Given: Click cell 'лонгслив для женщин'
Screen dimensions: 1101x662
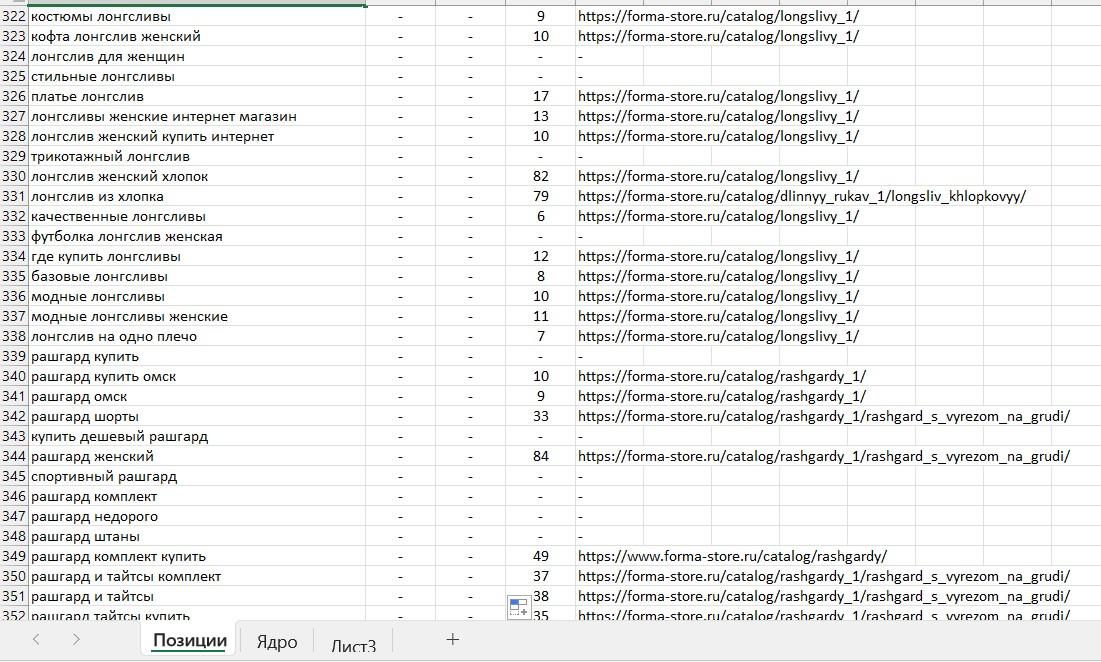Looking at the screenshot, I should 197,56.
